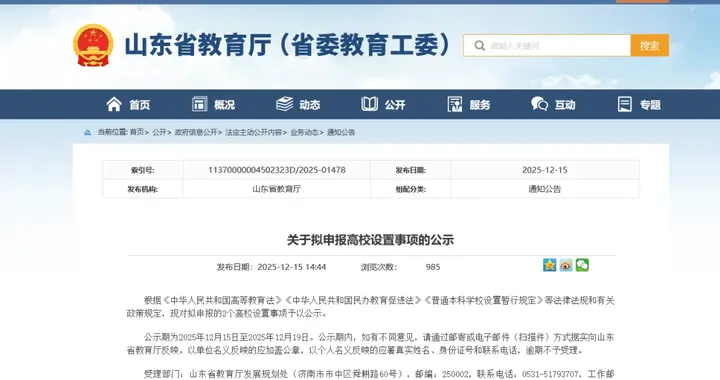Click the orange 搜索 button

pyautogui.click(x=649, y=45)
